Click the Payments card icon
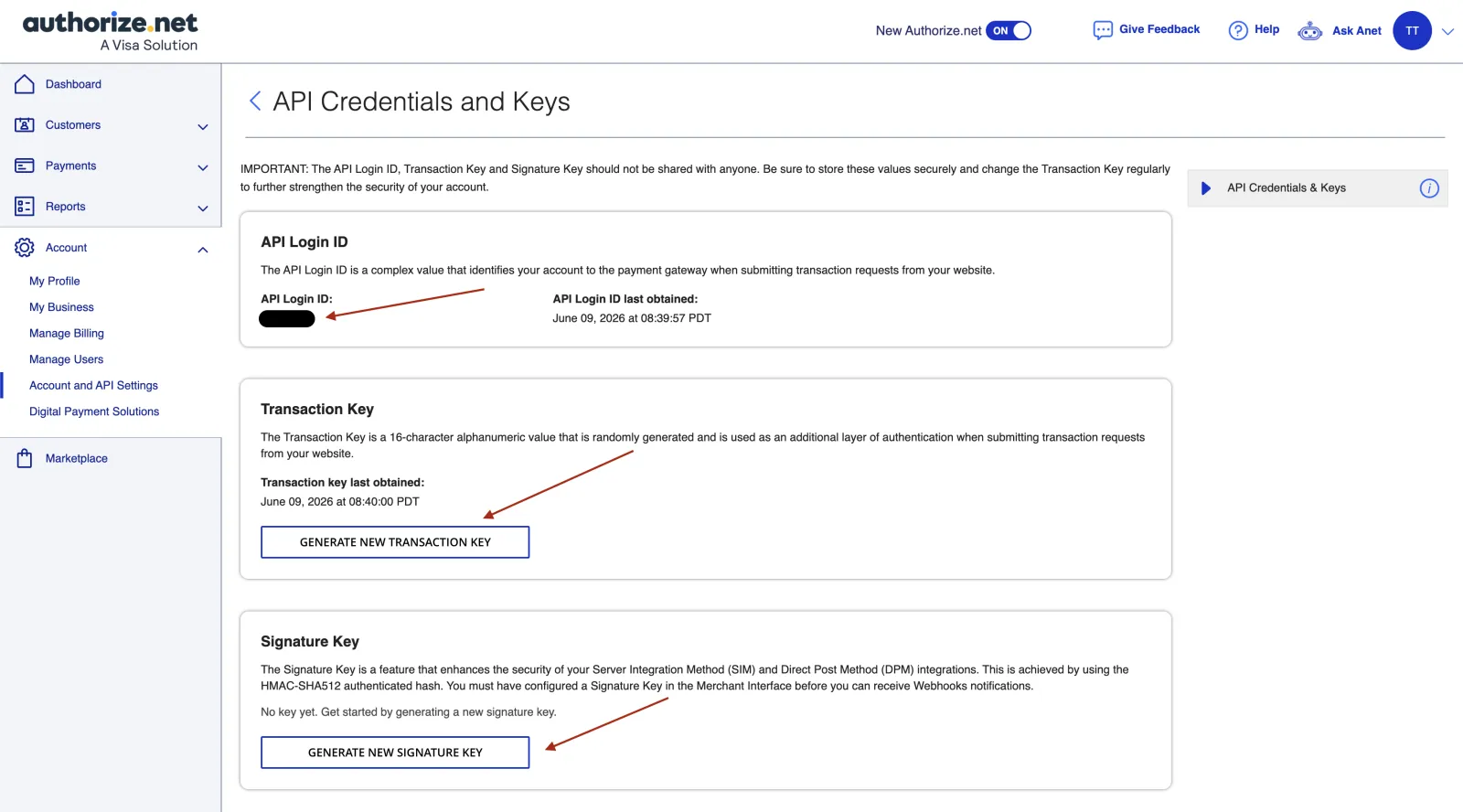This screenshot has height=812, width=1463. [25, 166]
